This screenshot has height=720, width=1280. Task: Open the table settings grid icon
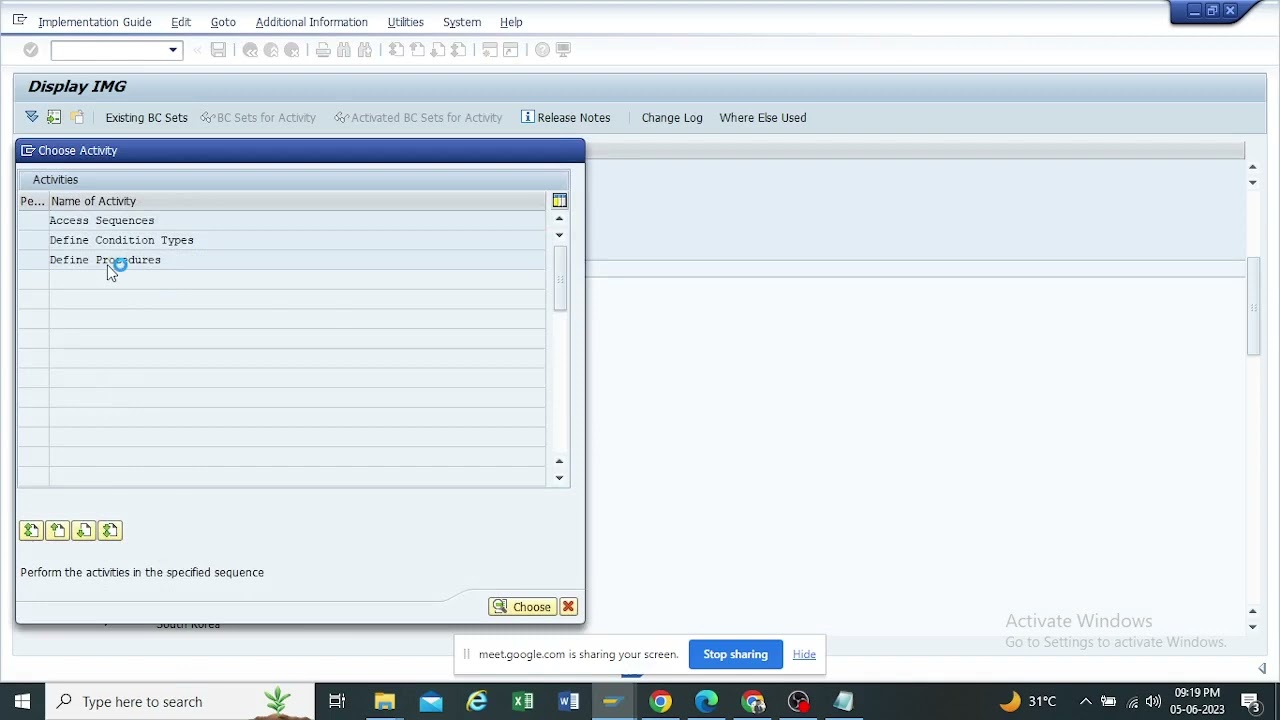click(559, 201)
